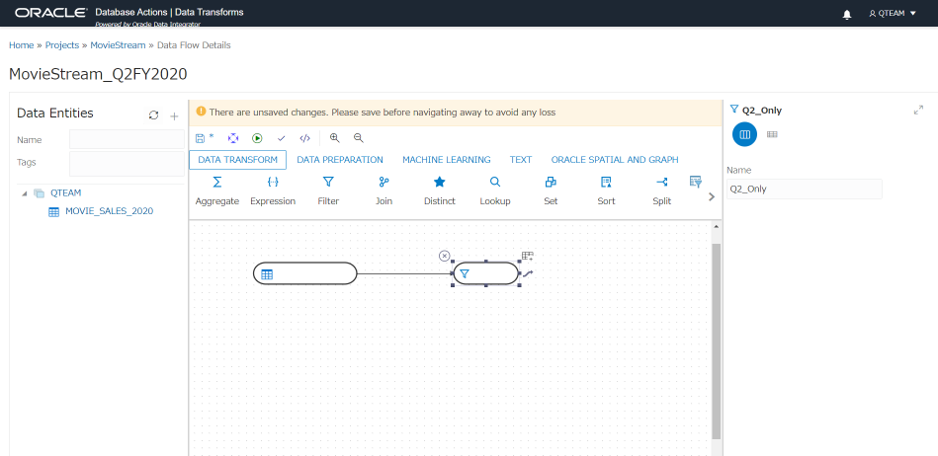Viewport: 938px width, 456px height.
Task: Switch to the Machine Learning tab
Action: [x=446, y=160]
